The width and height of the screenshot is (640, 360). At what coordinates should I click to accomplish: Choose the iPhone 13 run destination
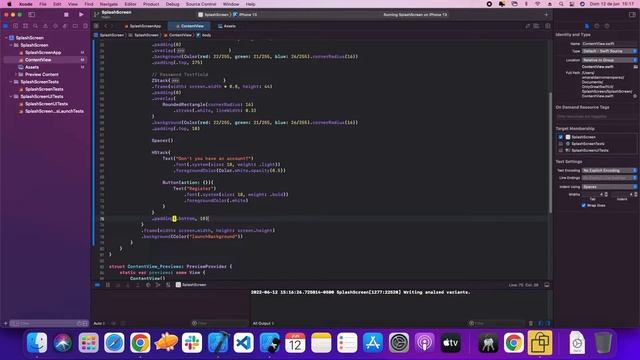(245, 15)
